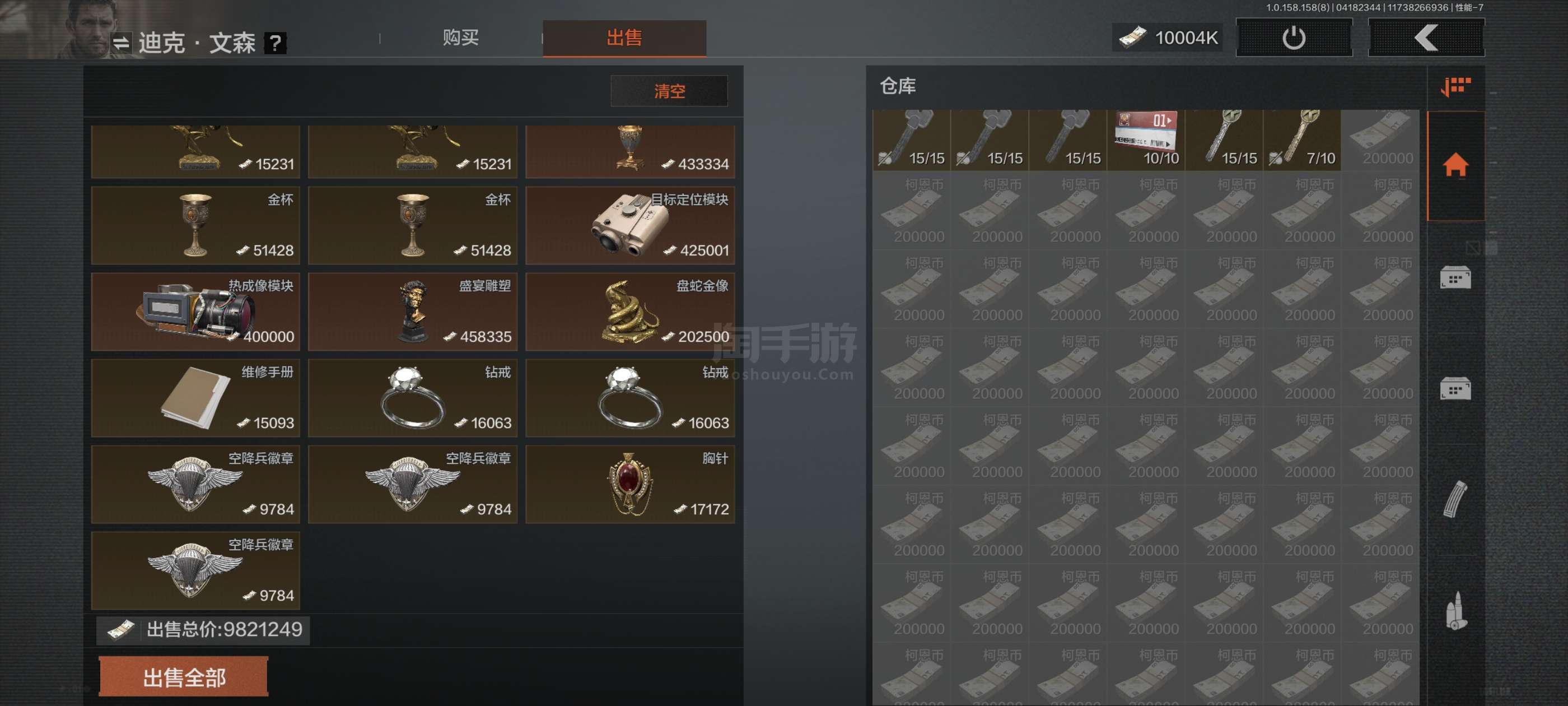Click the 清空 button

[669, 91]
